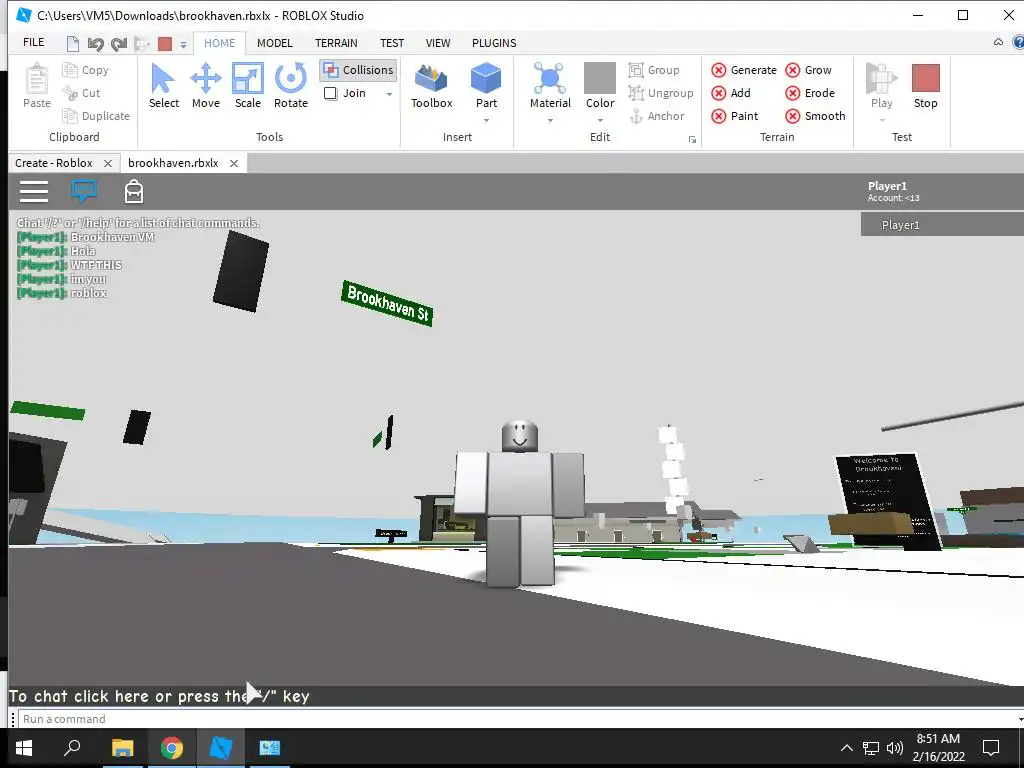Image resolution: width=1024 pixels, height=768 pixels.
Task: Select the HOME ribbon tab
Action: pyautogui.click(x=219, y=43)
